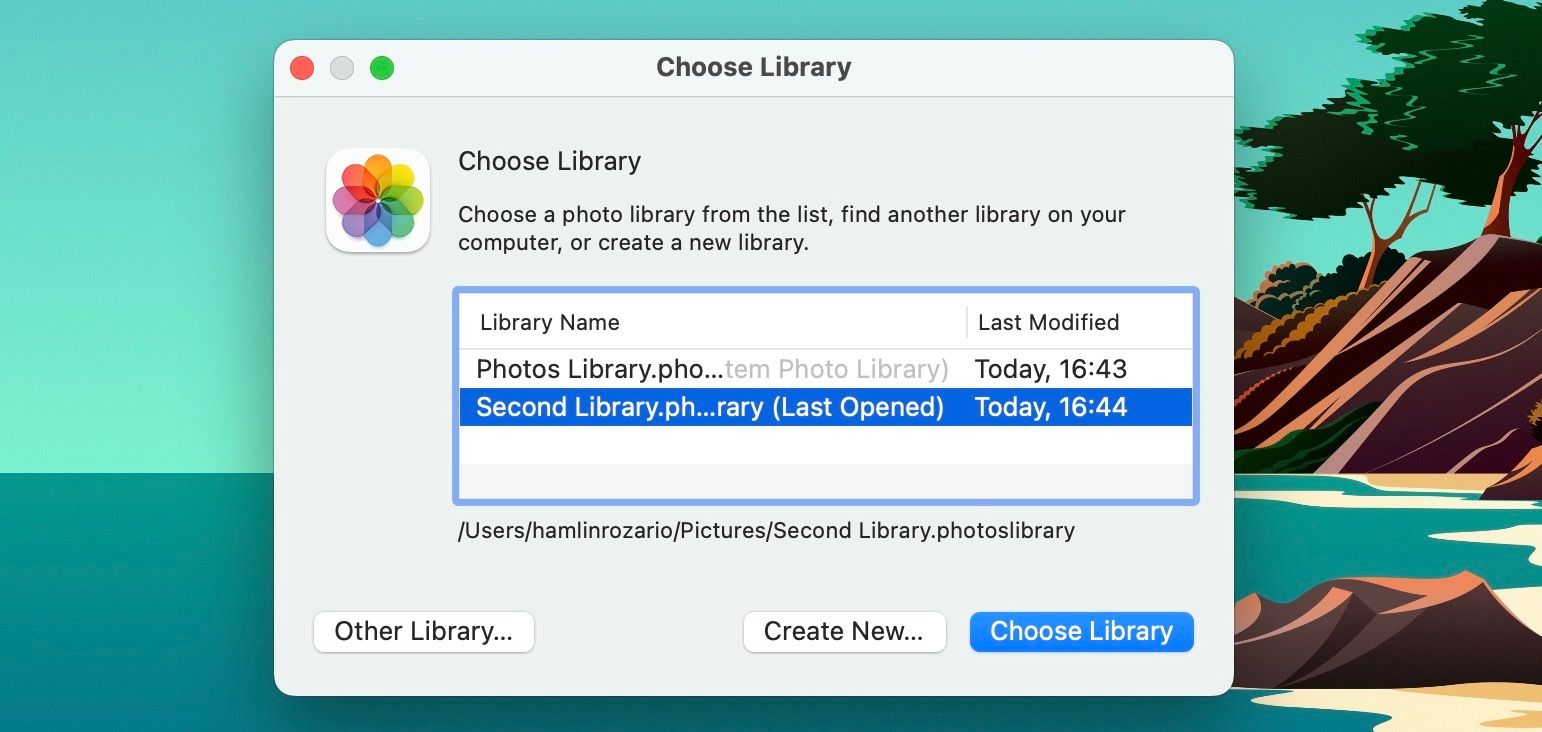
Task: Click the Photos app icon in the dialog
Action: (378, 200)
